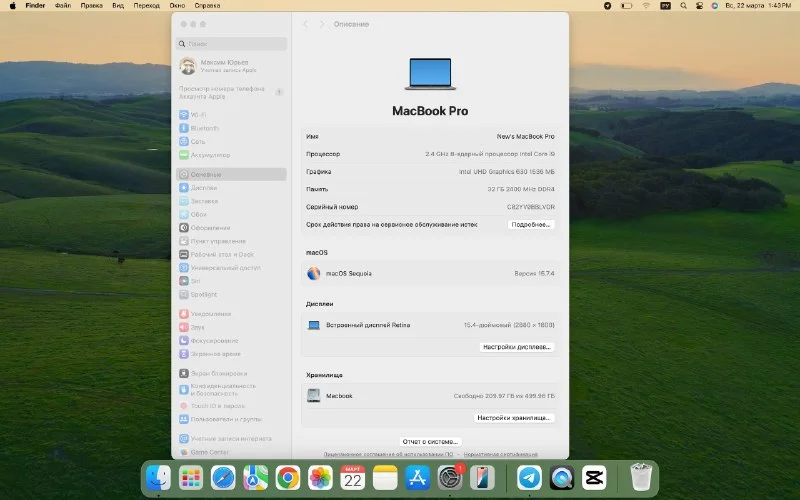Open System Settings icon in Dock

450,478
